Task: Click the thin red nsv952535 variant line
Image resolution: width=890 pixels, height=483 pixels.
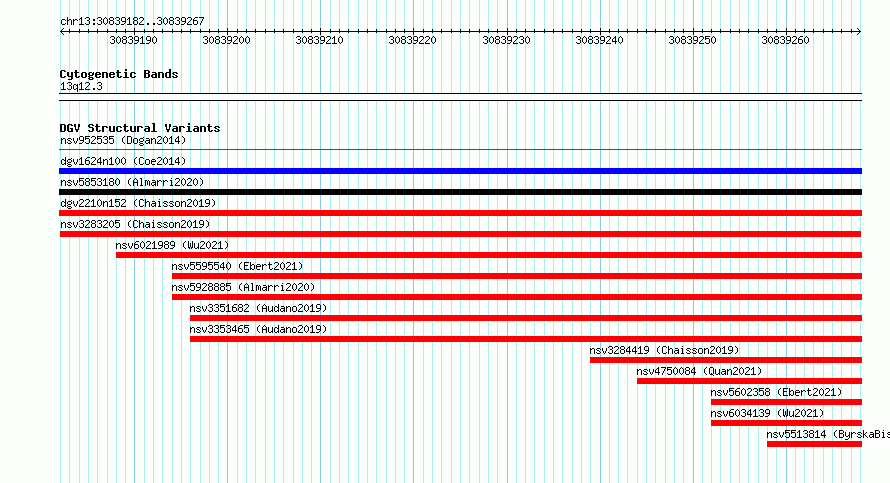Action: [460, 150]
